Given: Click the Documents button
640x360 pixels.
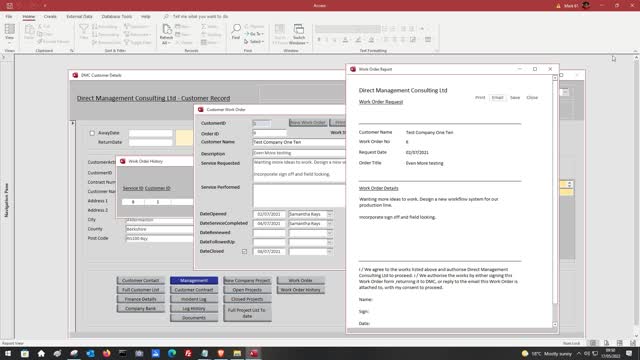Looking at the screenshot, I should [x=194, y=318].
